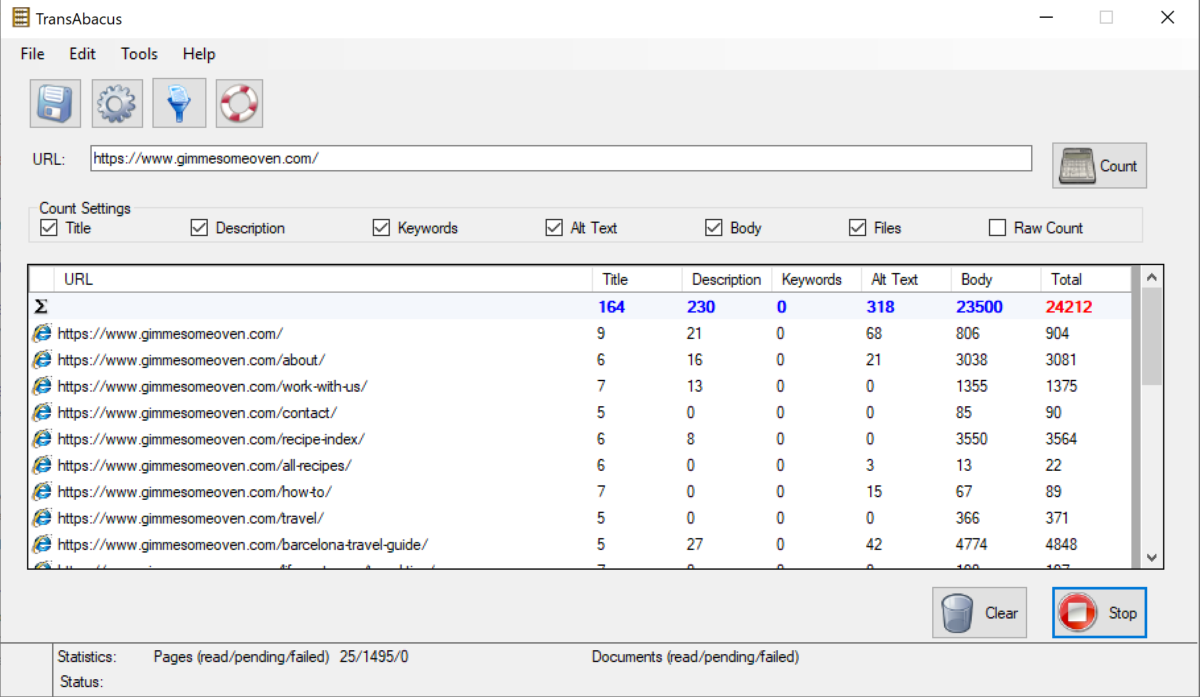Click the Save floppy disk toolbar icon

(55, 103)
